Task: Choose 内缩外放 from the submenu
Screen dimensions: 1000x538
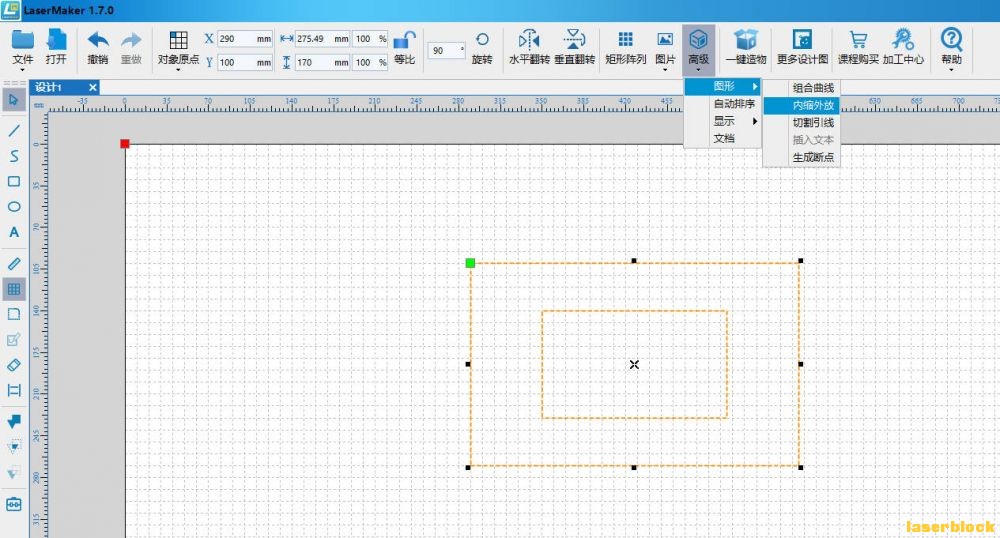Action: tap(812, 105)
